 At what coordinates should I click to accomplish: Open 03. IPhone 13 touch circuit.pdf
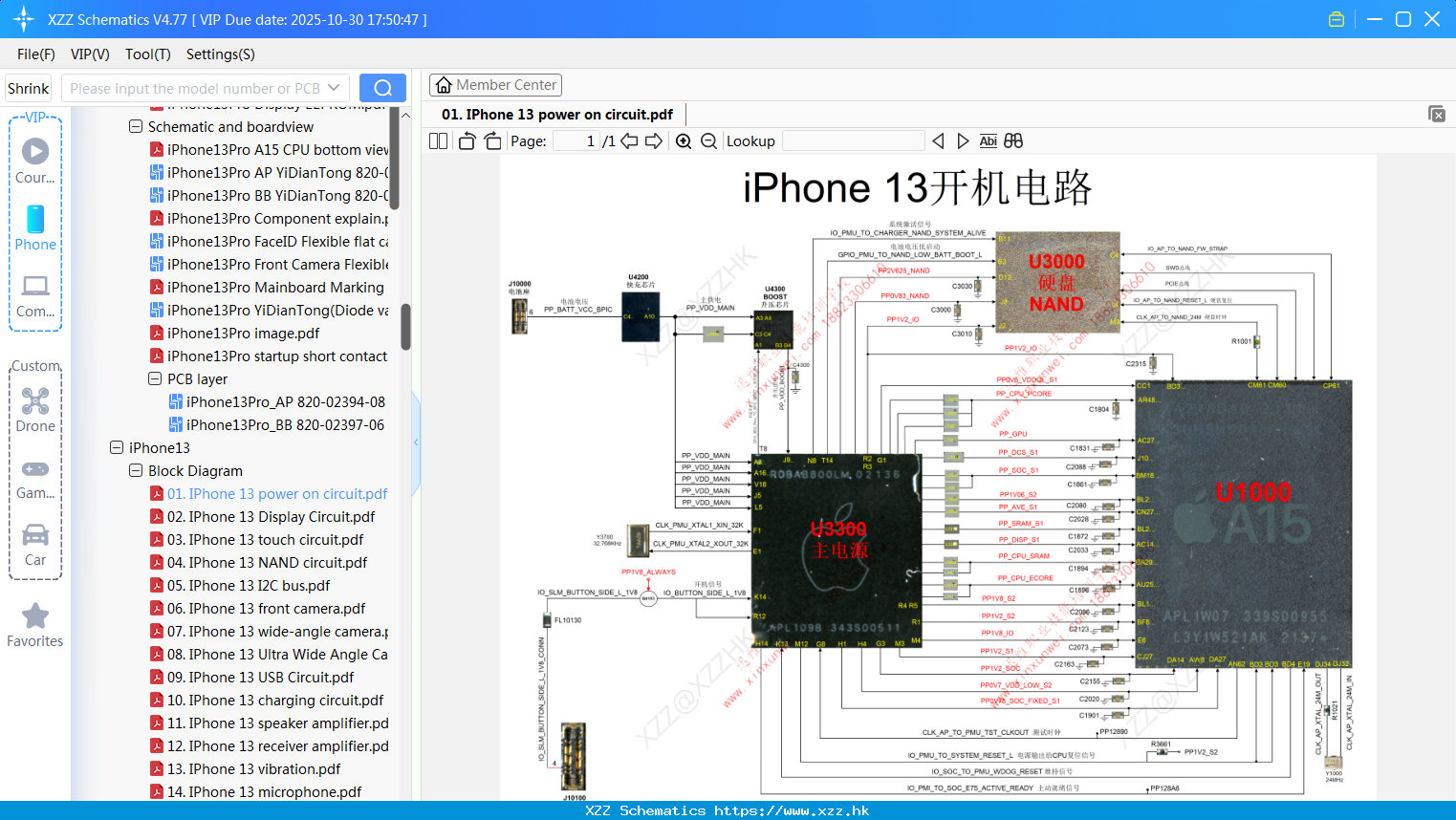pos(266,539)
